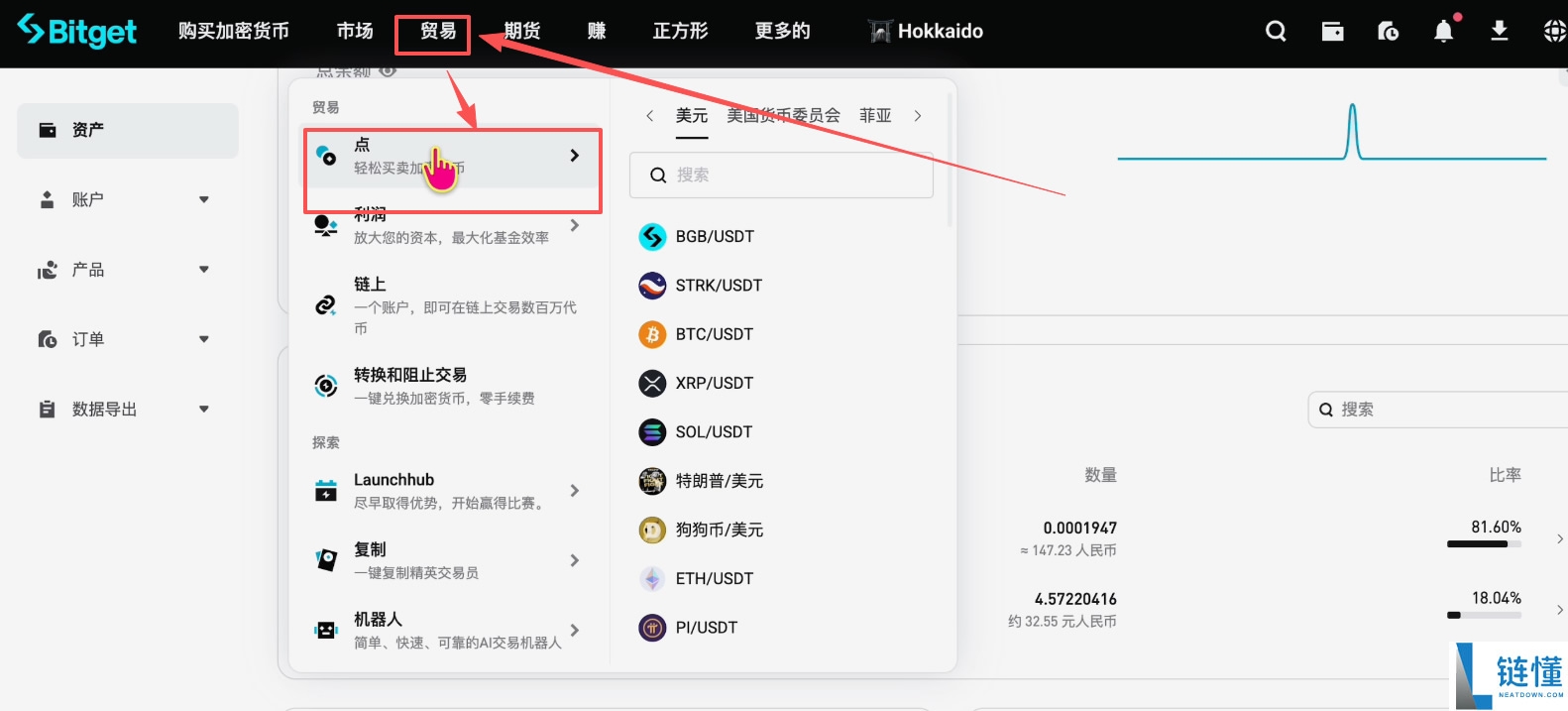Open the wallet icon in top bar

[x=1333, y=32]
